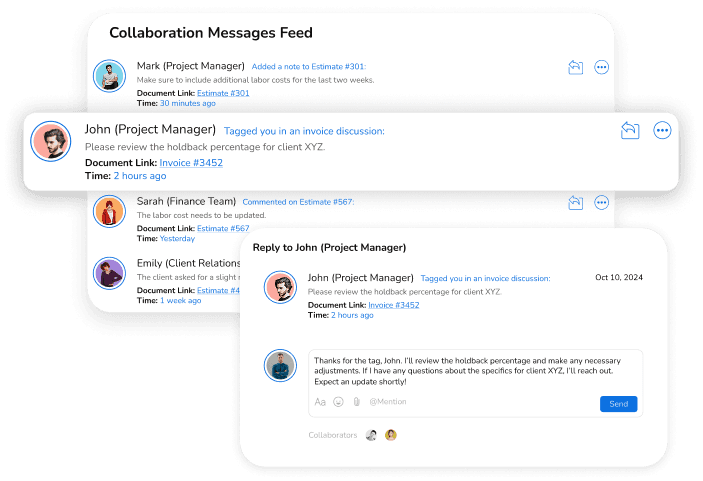Click reply icon on Sarah's message
Screen dimensions: 703x481
(576, 203)
